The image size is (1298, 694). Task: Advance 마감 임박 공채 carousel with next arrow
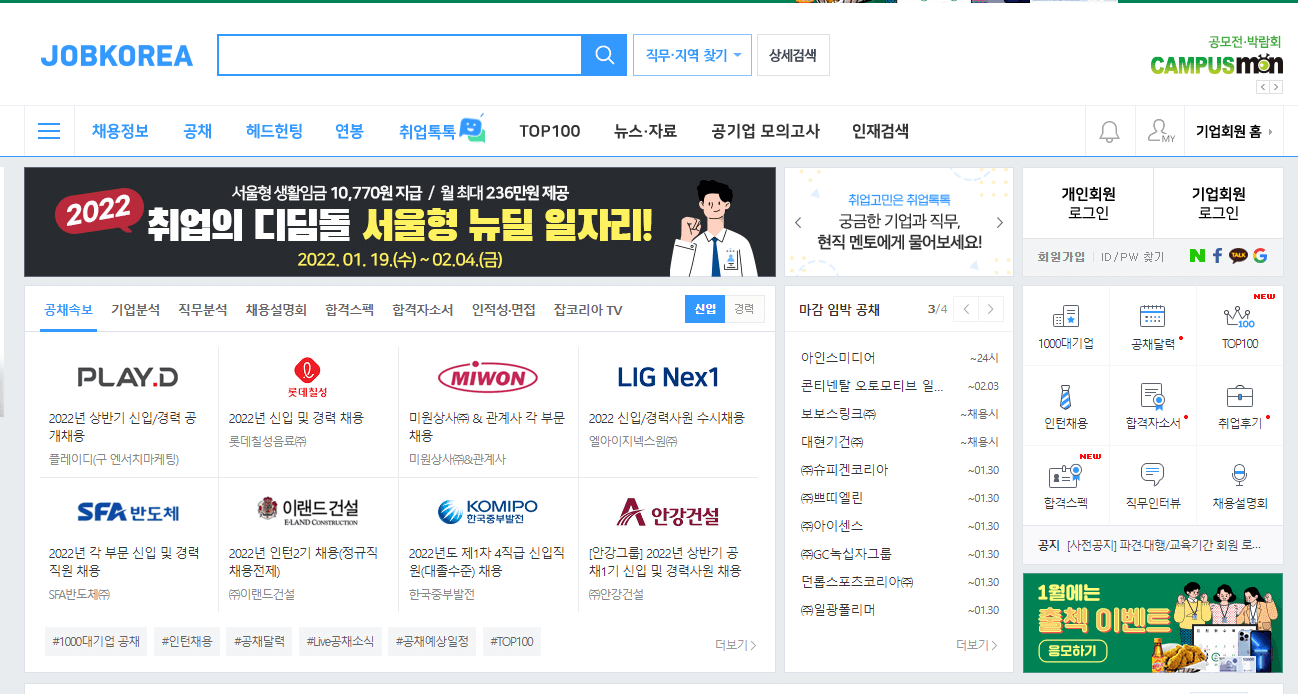[990, 308]
